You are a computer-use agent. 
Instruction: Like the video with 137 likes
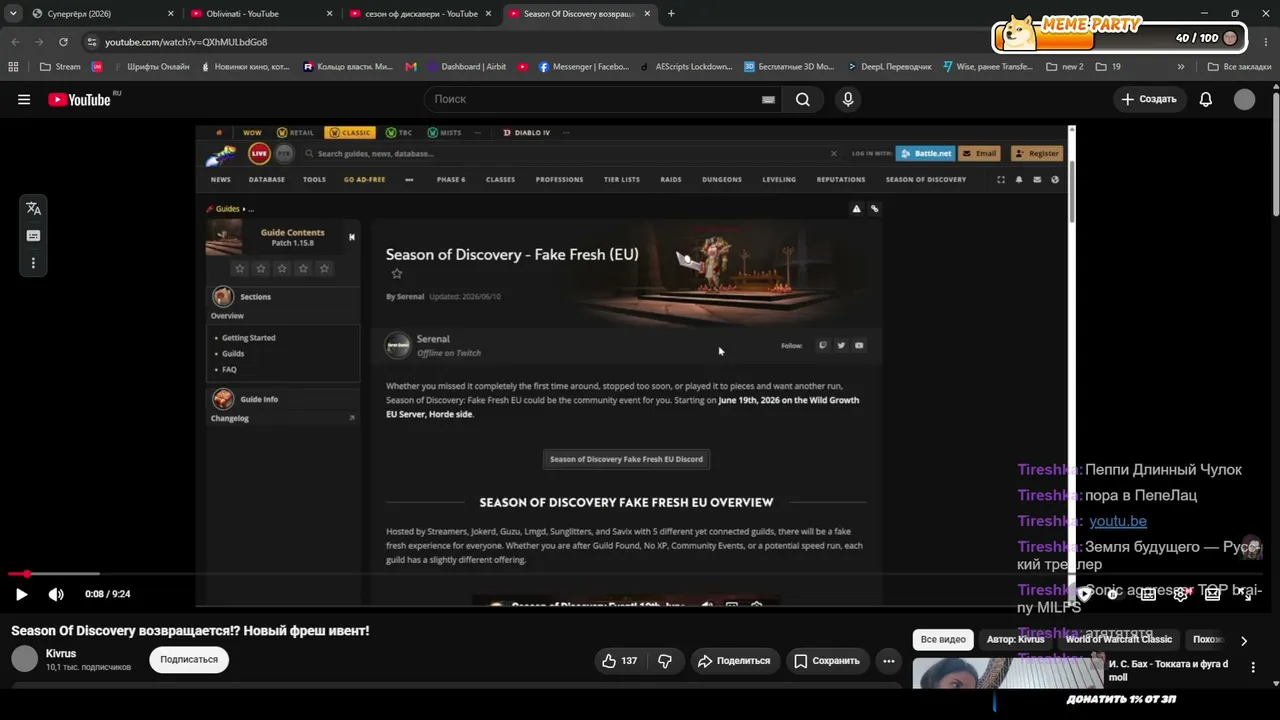(619, 661)
